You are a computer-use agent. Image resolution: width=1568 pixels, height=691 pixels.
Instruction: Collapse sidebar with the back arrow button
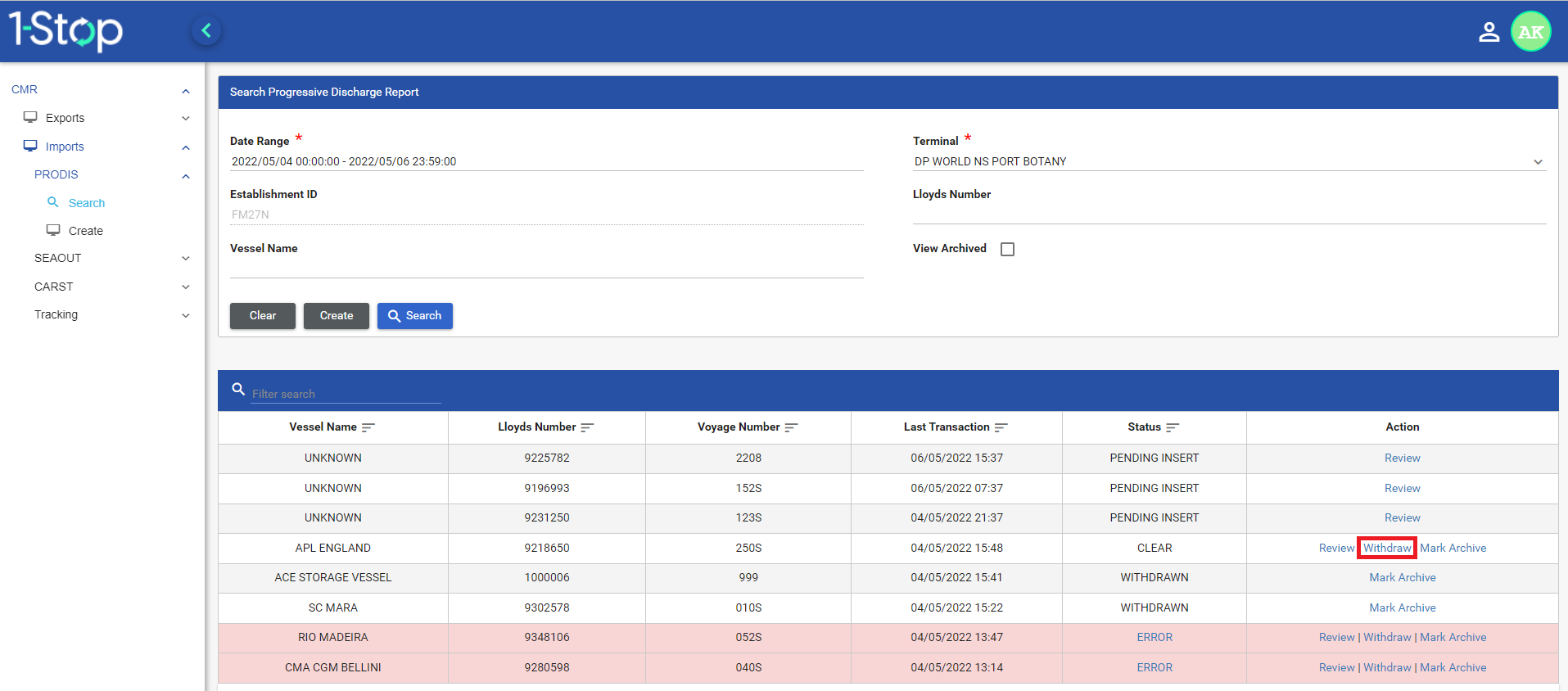click(206, 31)
